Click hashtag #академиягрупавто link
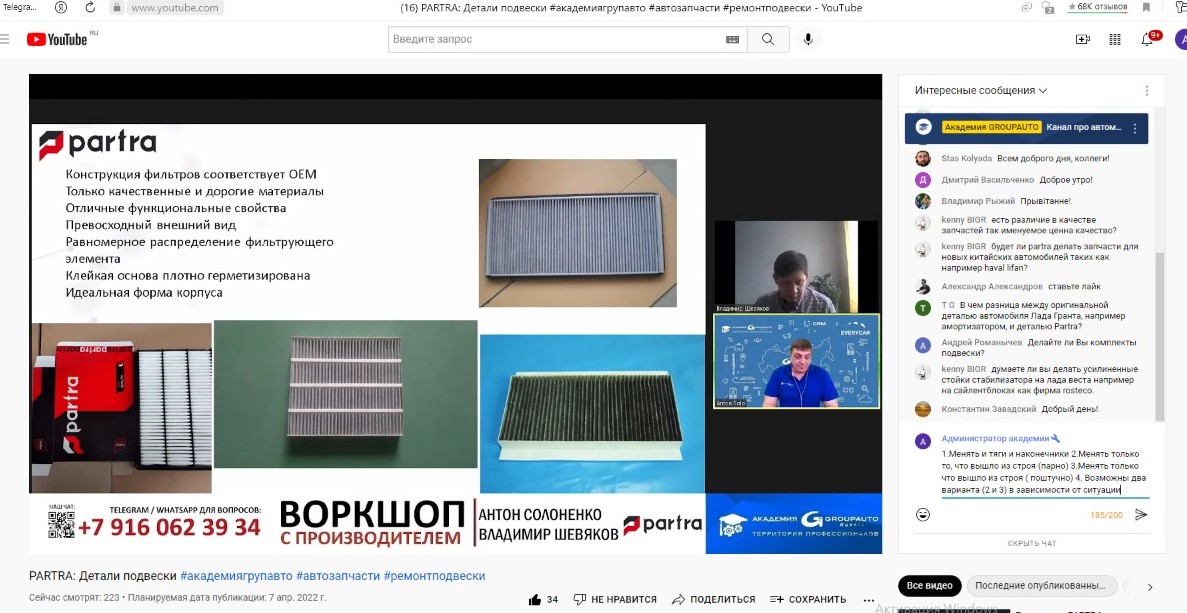 coord(236,576)
